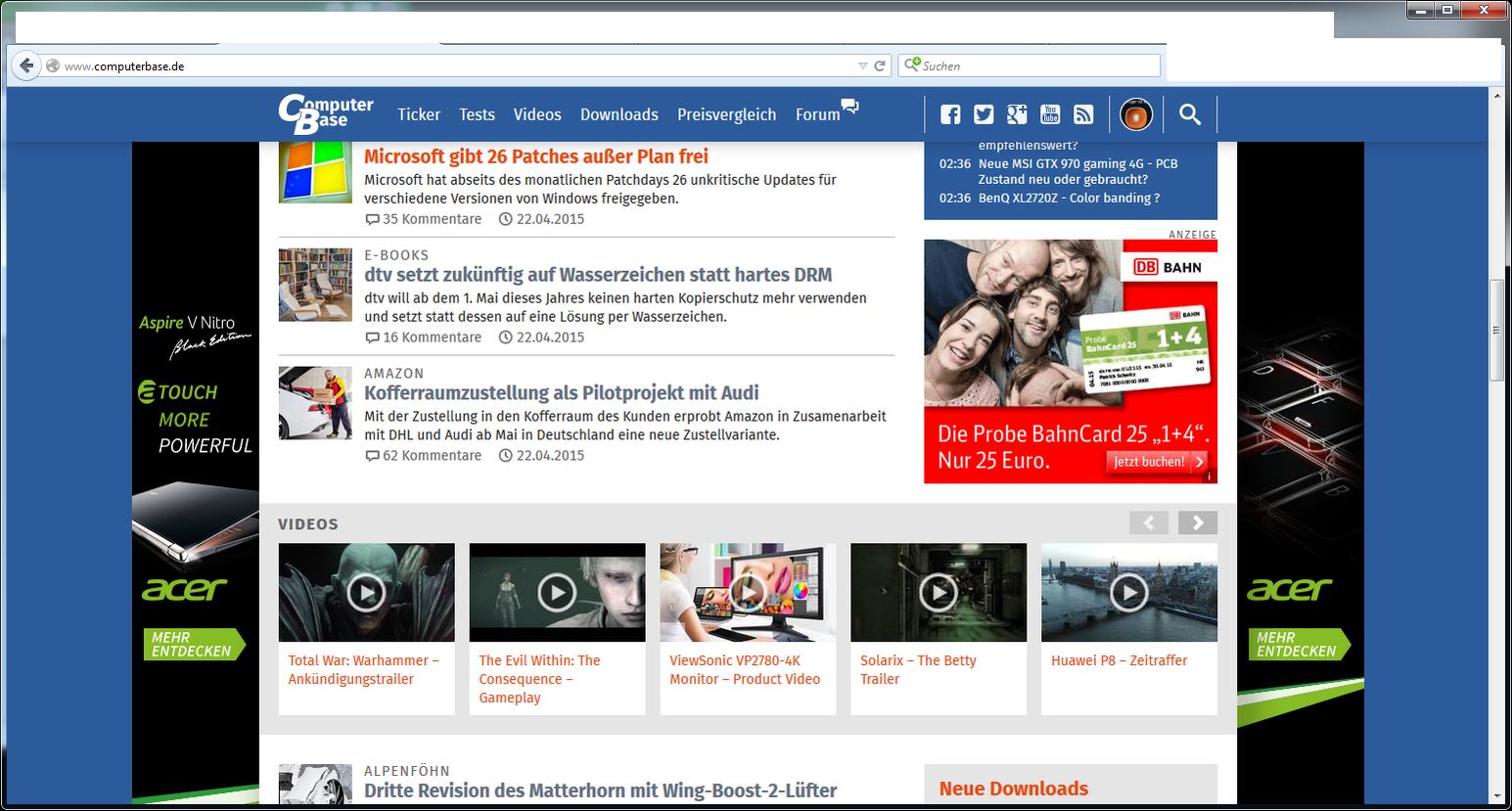Click scrollbar up arrow
The image size is (1512, 811).
(1496, 95)
